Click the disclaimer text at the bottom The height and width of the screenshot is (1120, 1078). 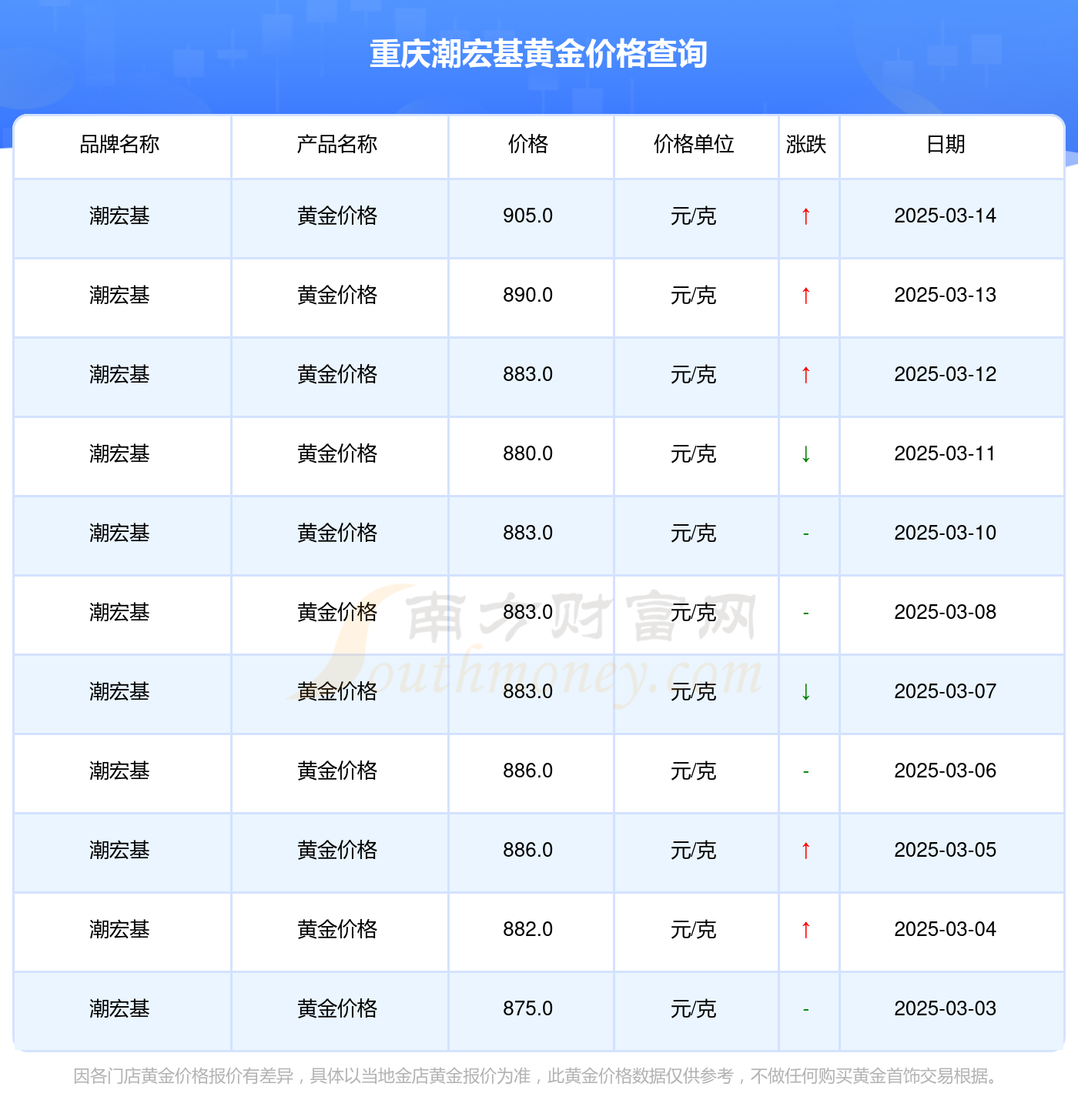point(538,1076)
